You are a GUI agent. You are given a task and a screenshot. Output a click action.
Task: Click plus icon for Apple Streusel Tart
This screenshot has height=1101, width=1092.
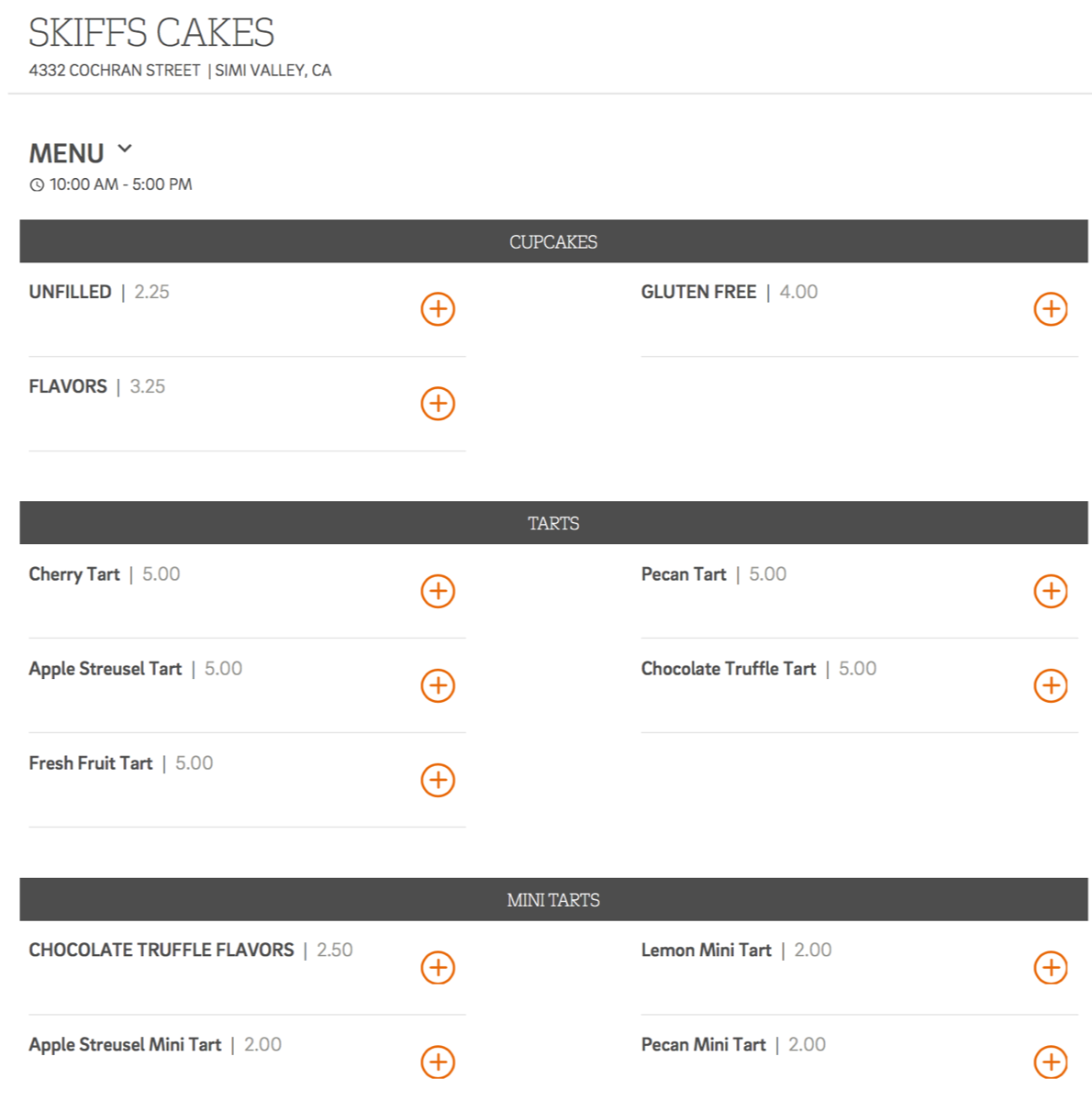(438, 685)
